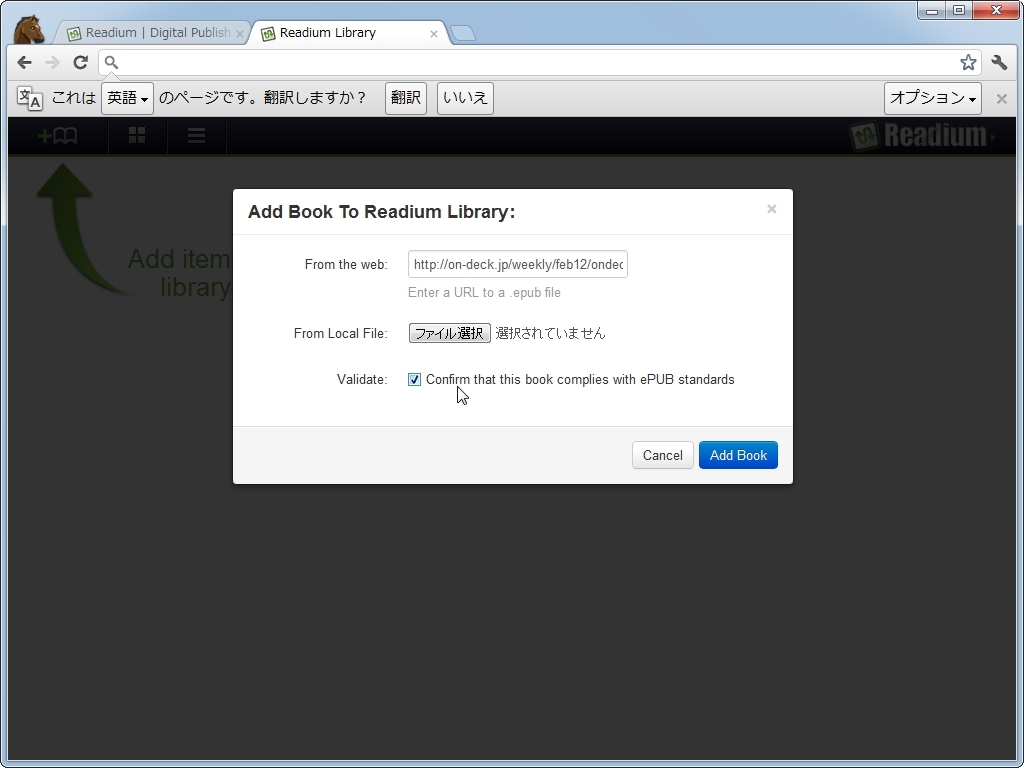This screenshot has height=768, width=1024.
Task: Click the blue Add Book button
Action: pos(738,455)
